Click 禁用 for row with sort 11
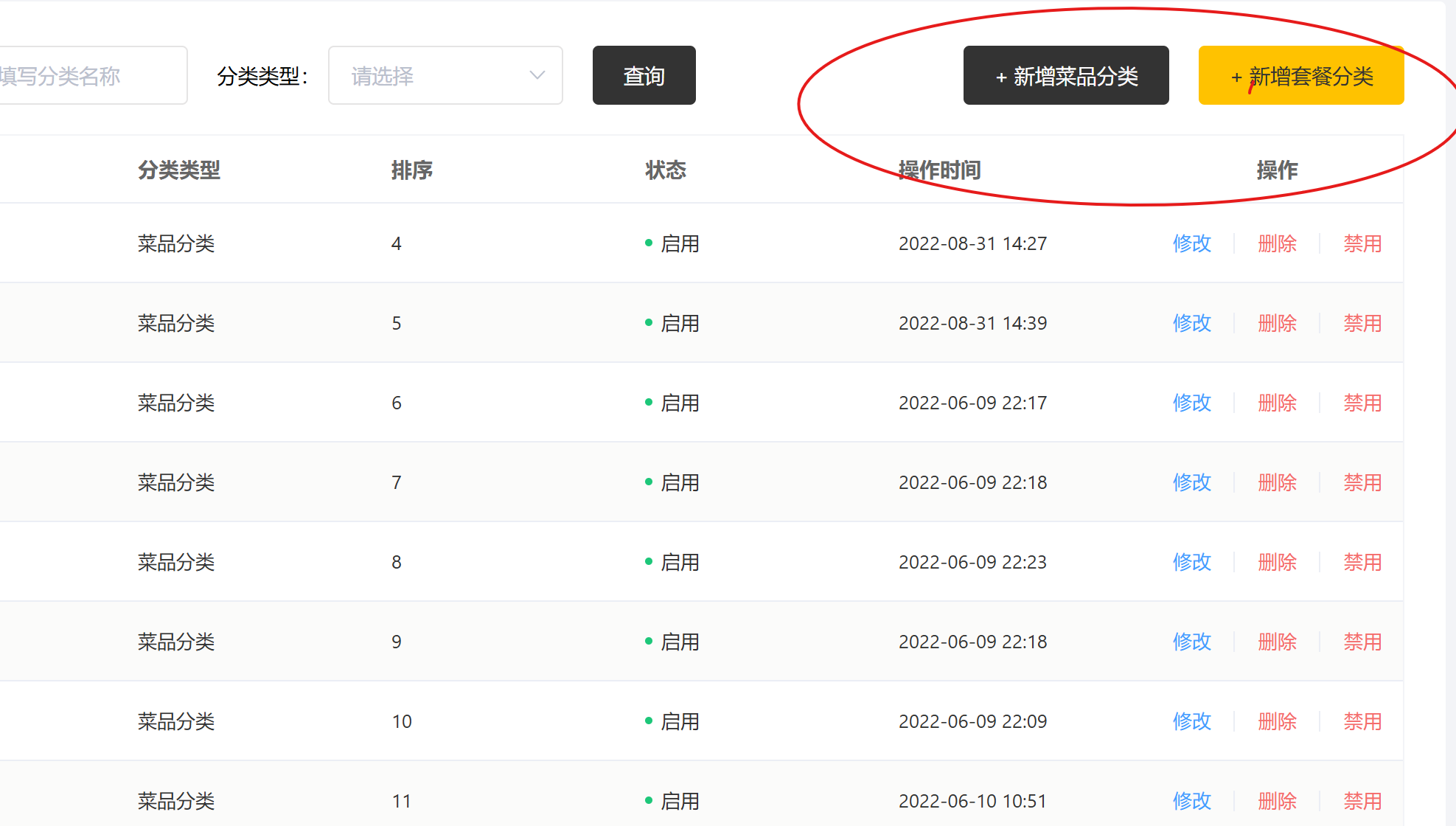The height and width of the screenshot is (826, 1456). pyautogui.click(x=1362, y=801)
